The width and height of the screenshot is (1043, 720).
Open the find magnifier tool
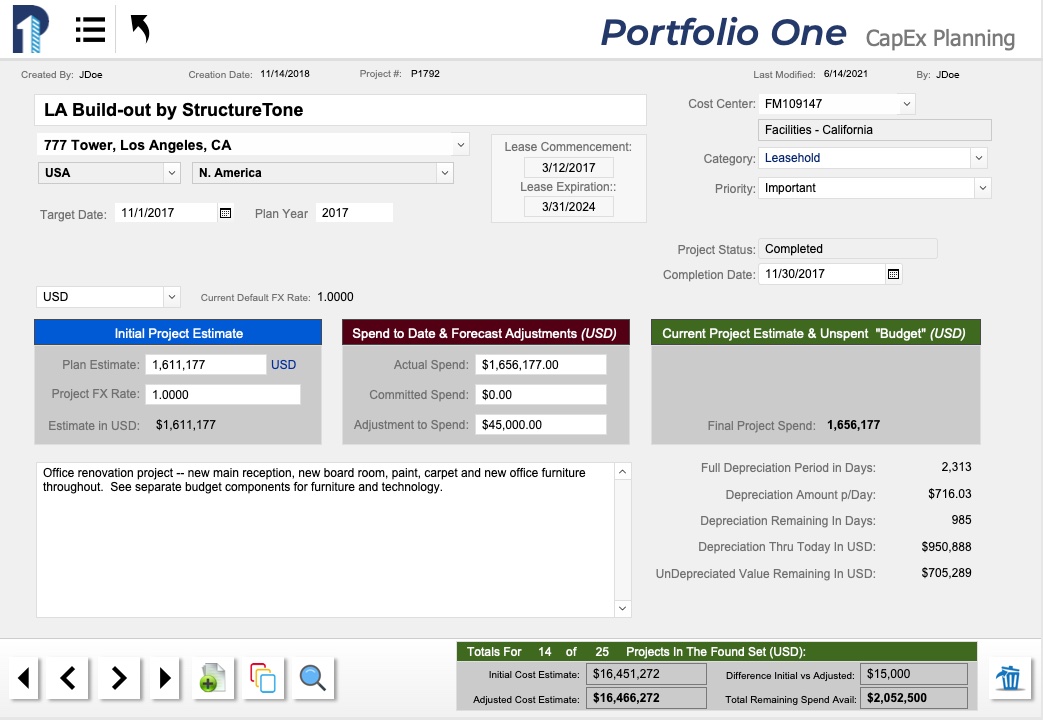point(313,678)
